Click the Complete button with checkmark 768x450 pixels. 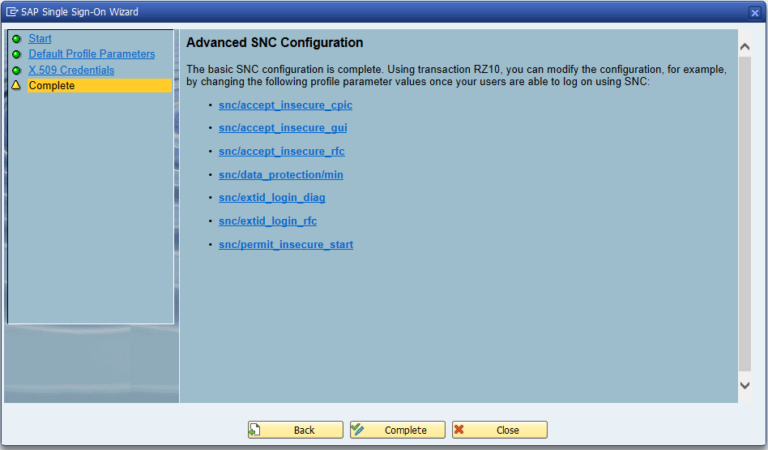pyautogui.click(x=398, y=430)
